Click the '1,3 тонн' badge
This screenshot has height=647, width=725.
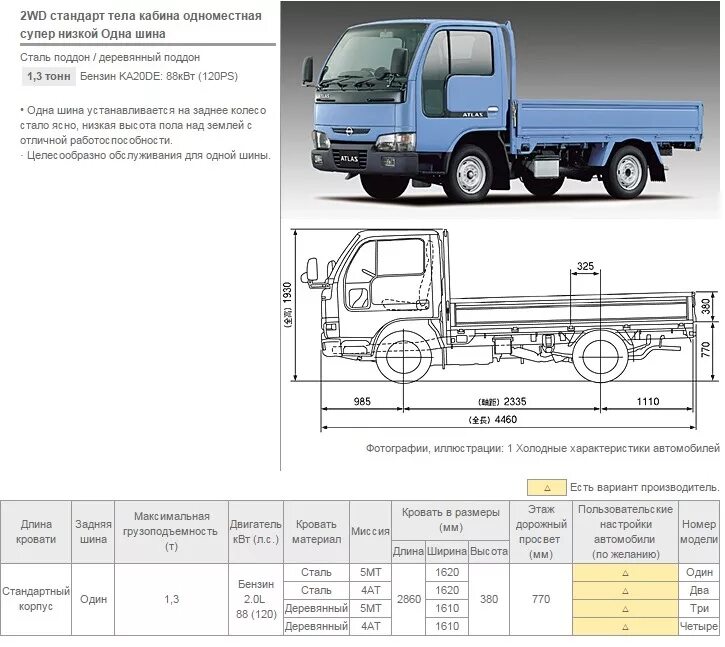pyautogui.click(x=49, y=76)
